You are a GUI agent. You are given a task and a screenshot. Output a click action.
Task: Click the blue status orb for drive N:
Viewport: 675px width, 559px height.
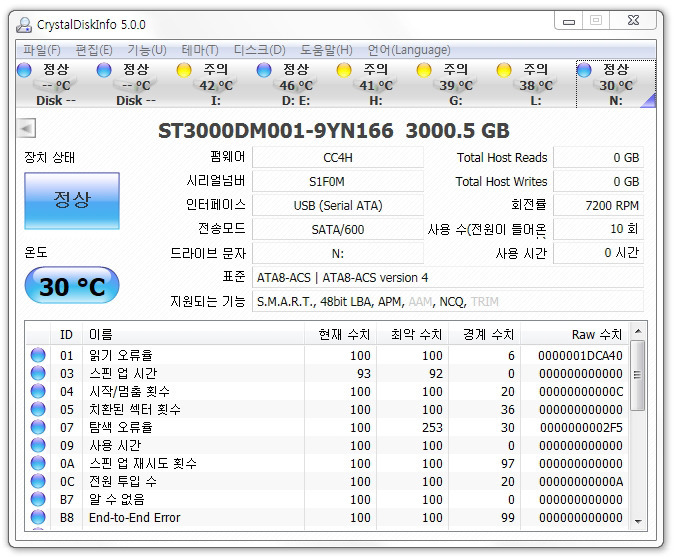tap(584, 70)
